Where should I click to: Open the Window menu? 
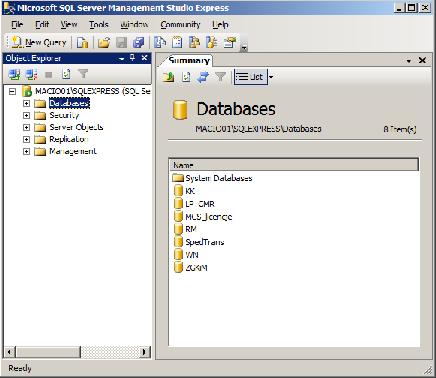point(134,24)
